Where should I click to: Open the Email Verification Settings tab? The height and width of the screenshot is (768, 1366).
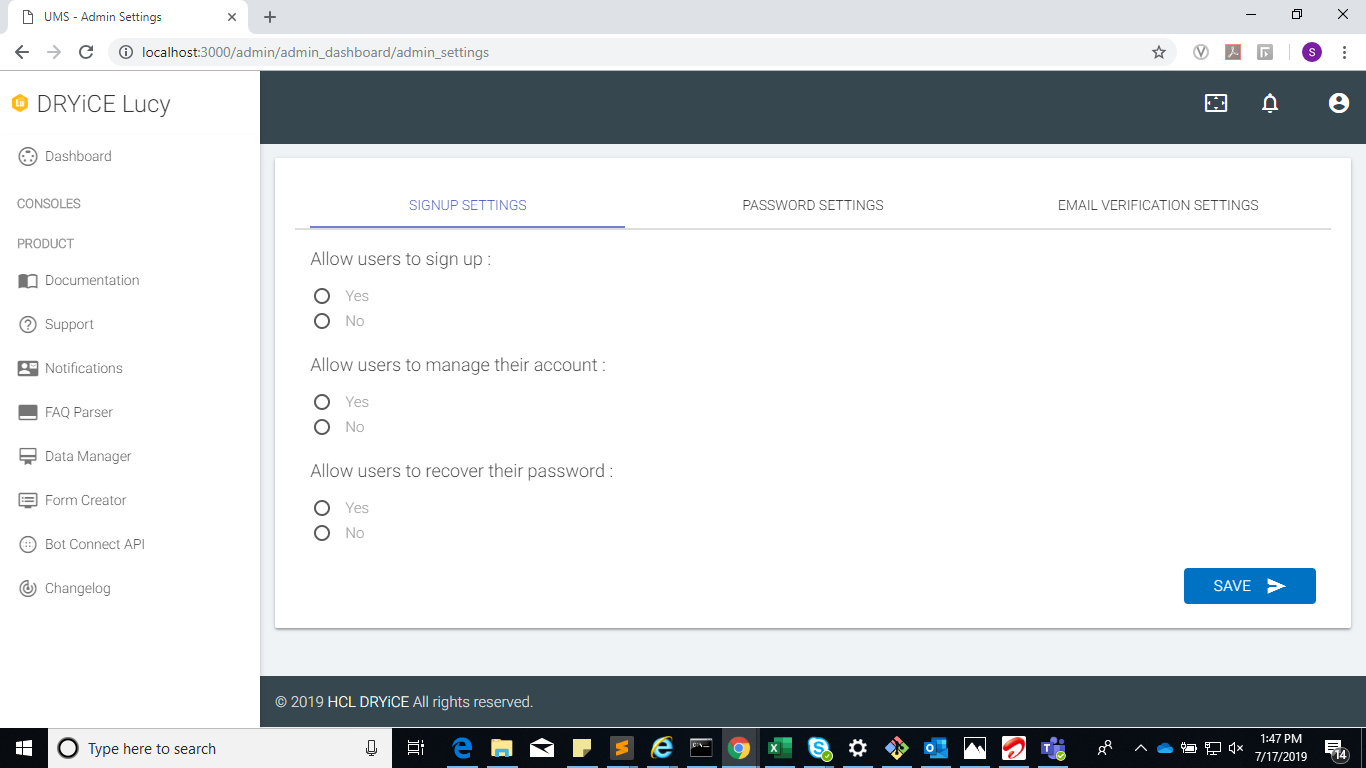point(1158,205)
